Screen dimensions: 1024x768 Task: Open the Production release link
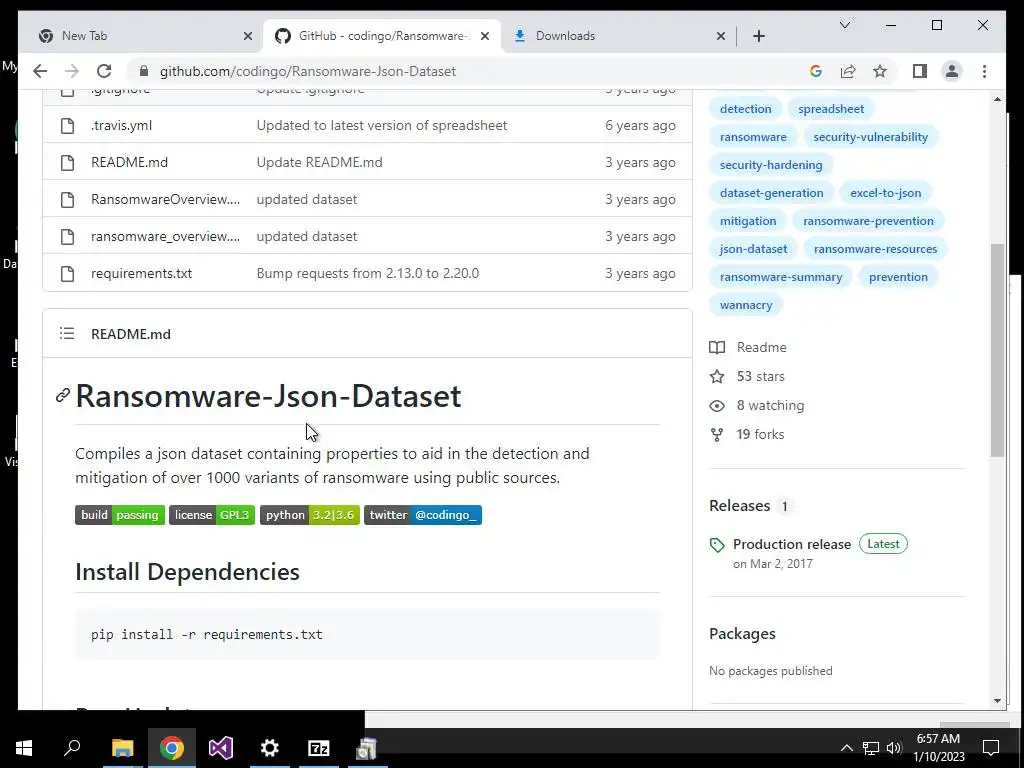792,545
